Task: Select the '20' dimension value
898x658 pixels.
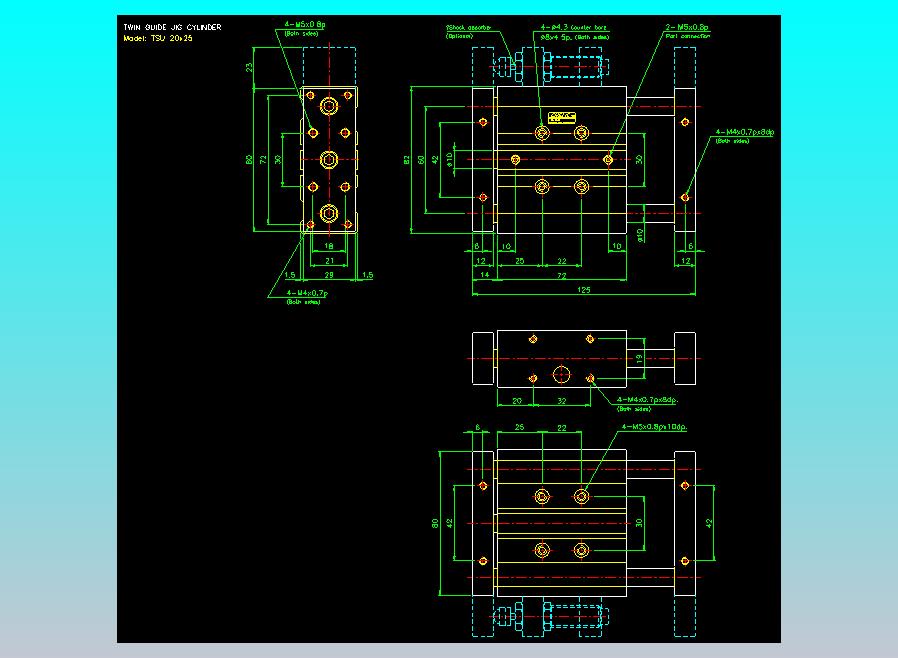Action: pyautogui.click(x=517, y=401)
